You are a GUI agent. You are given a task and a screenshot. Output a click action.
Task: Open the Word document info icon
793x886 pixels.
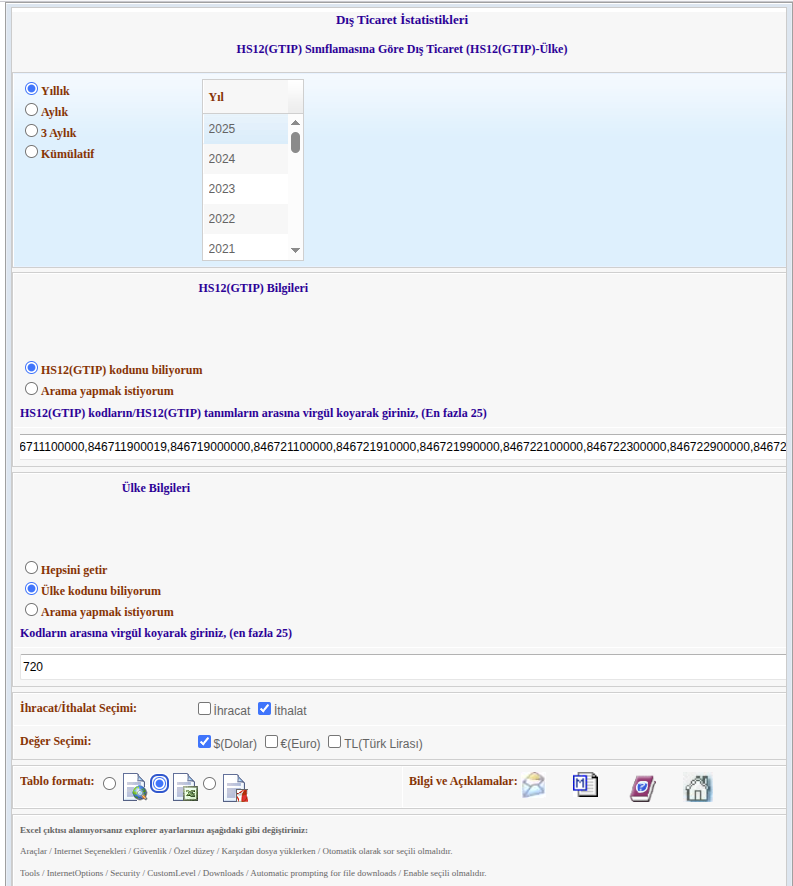585,786
